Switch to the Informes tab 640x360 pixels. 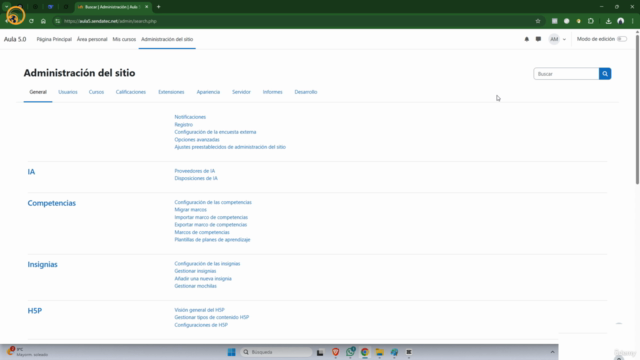click(273, 92)
